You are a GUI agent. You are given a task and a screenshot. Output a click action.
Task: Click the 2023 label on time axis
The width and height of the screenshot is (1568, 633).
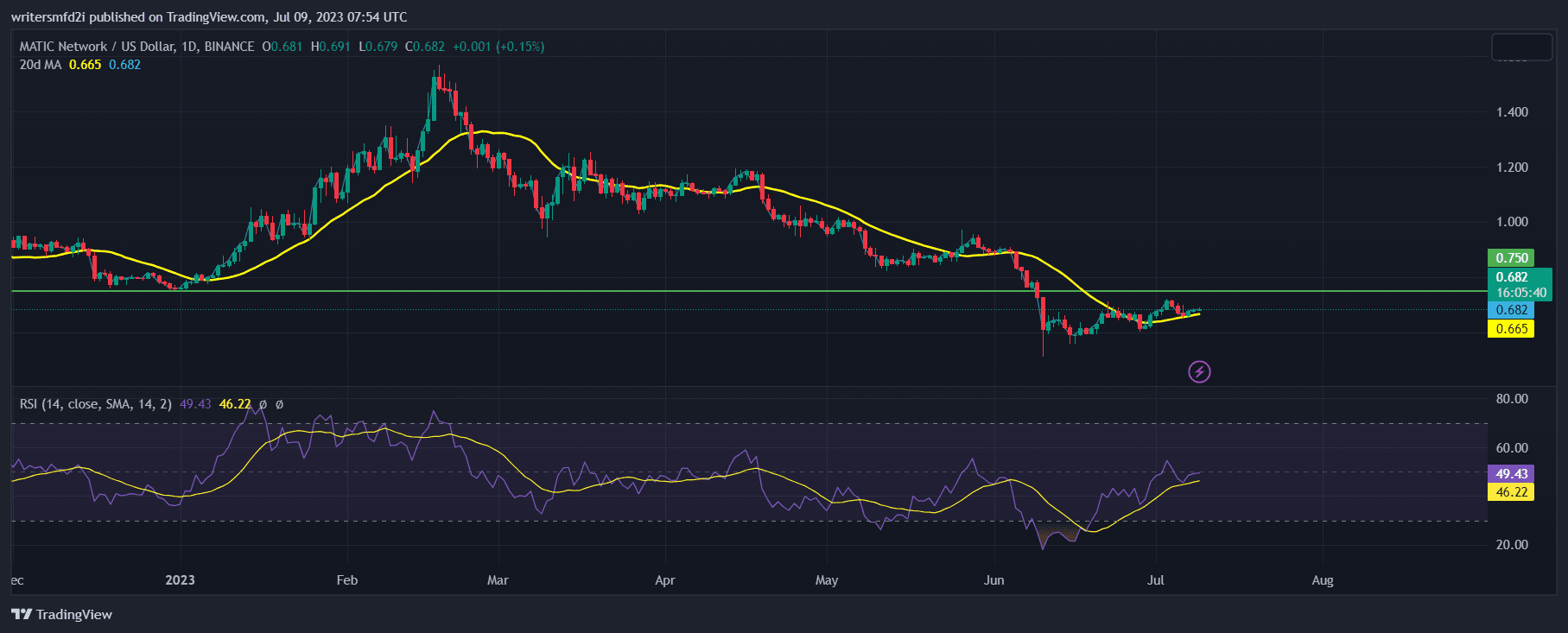click(x=180, y=580)
